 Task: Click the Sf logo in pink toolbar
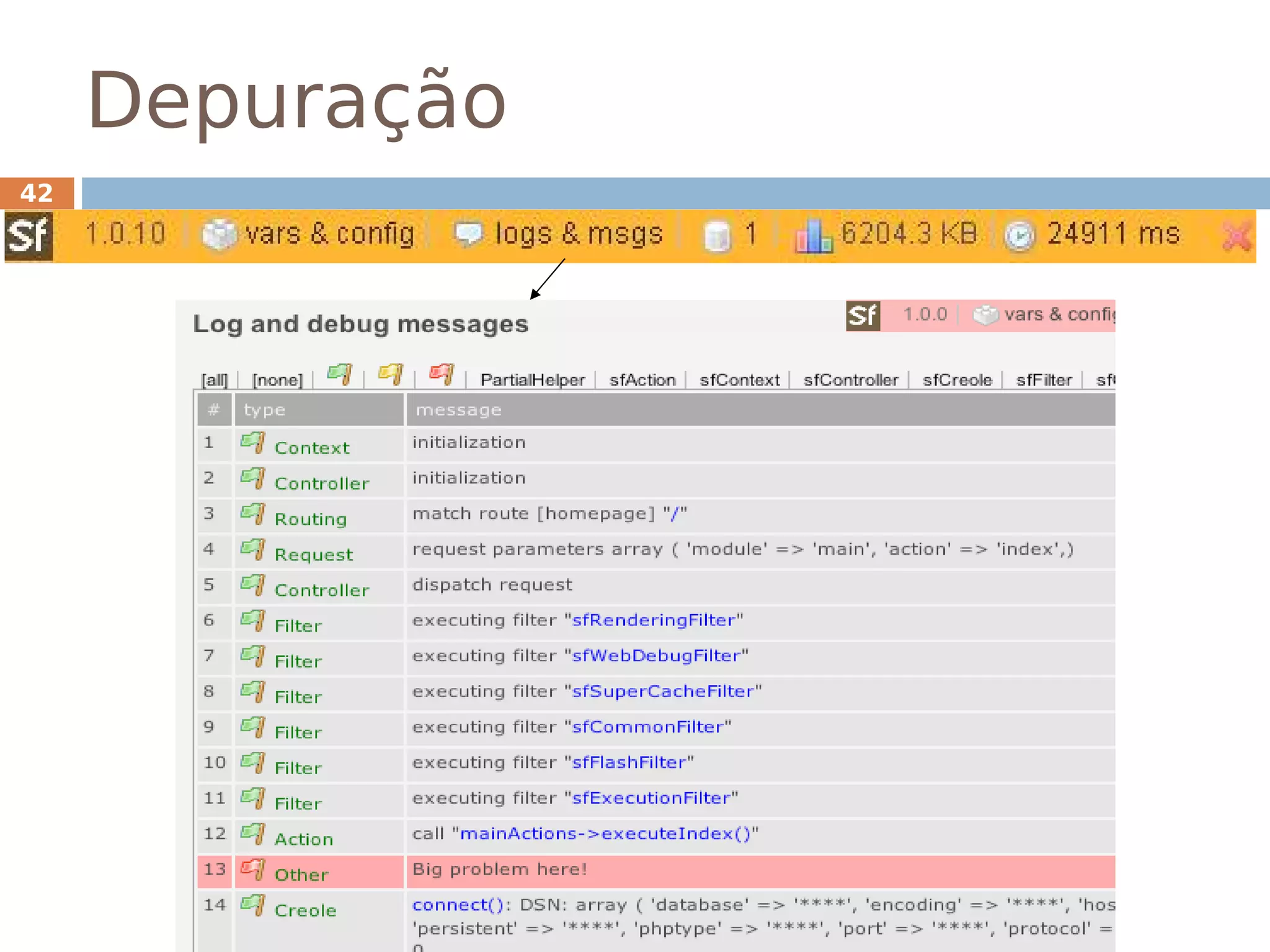coord(863,316)
